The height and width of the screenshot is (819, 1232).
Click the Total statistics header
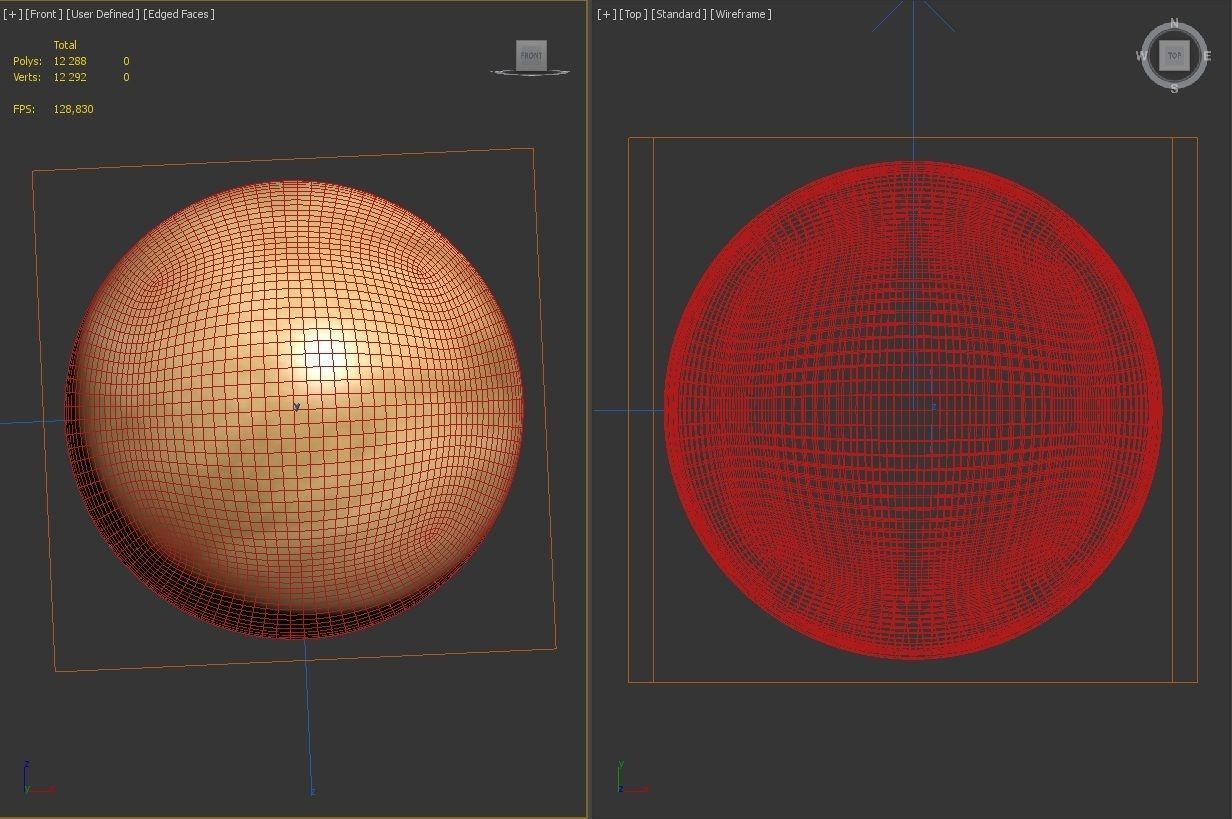tap(65, 45)
